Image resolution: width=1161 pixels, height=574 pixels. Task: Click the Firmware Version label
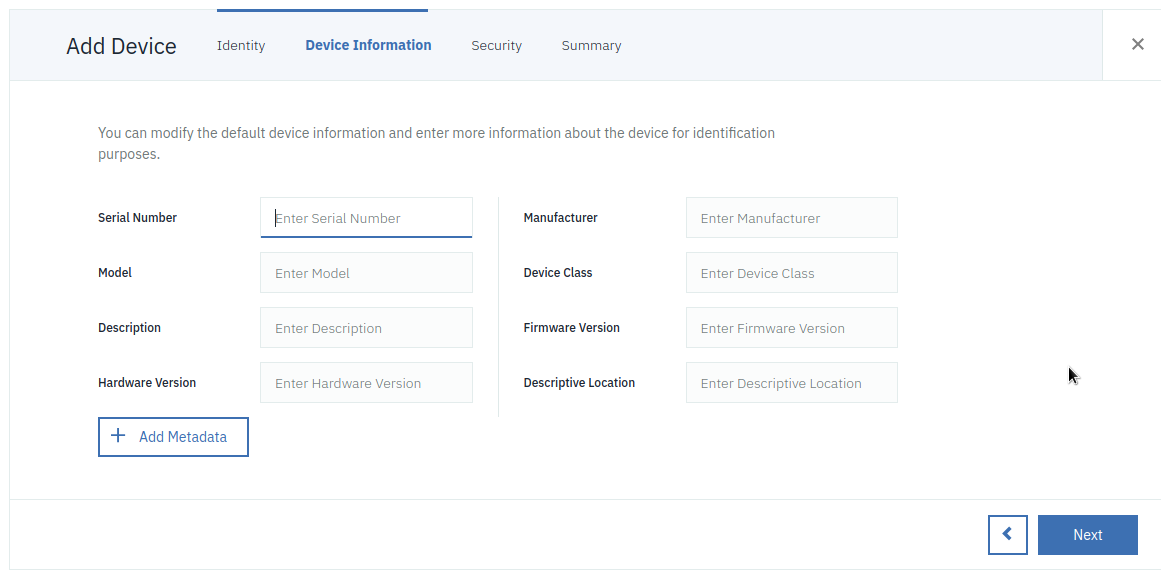pos(571,328)
